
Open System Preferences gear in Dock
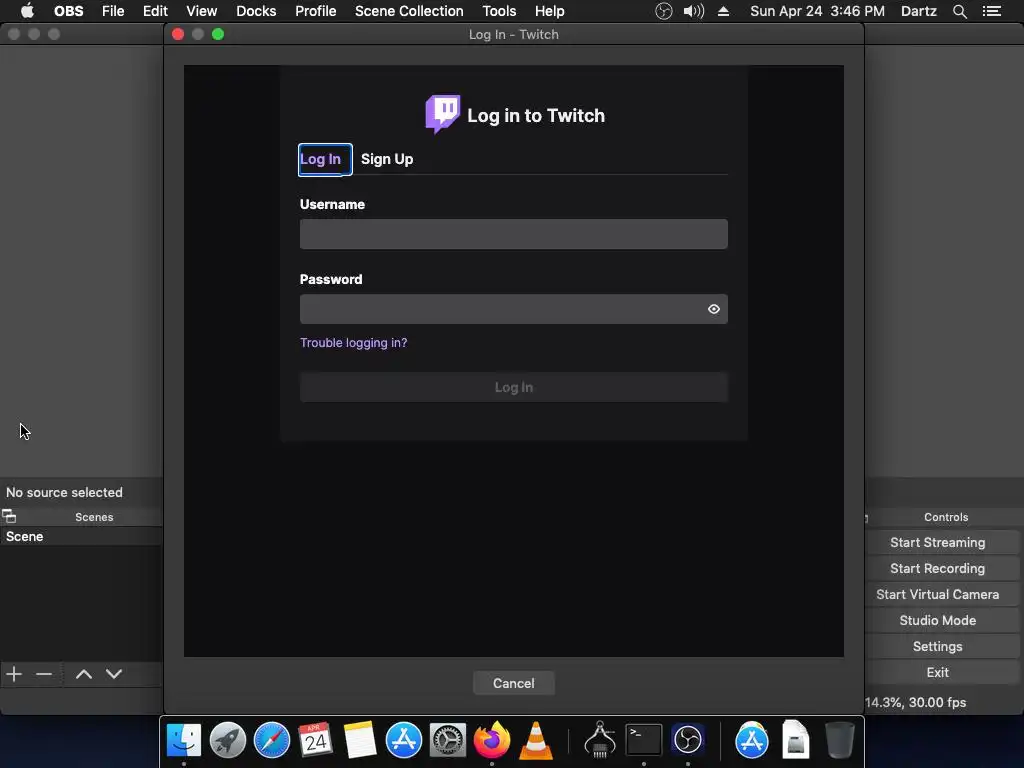[x=447, y=740]
